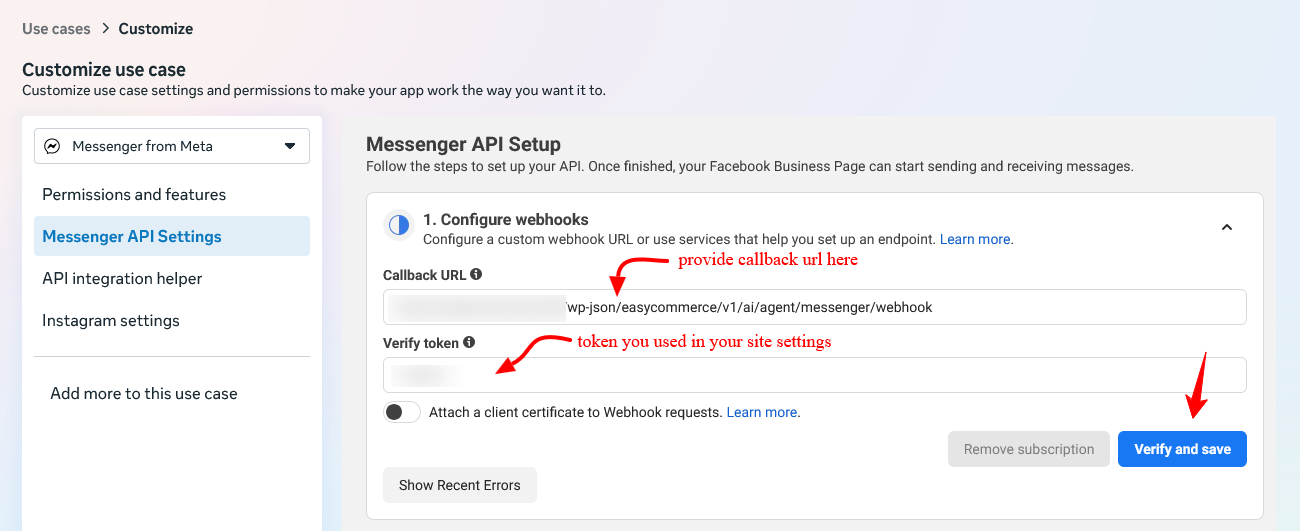Image resolution: width=1300 pixels, height=531 pixels.
Task: Click Add more to this use case
Action: pos(144,393)
